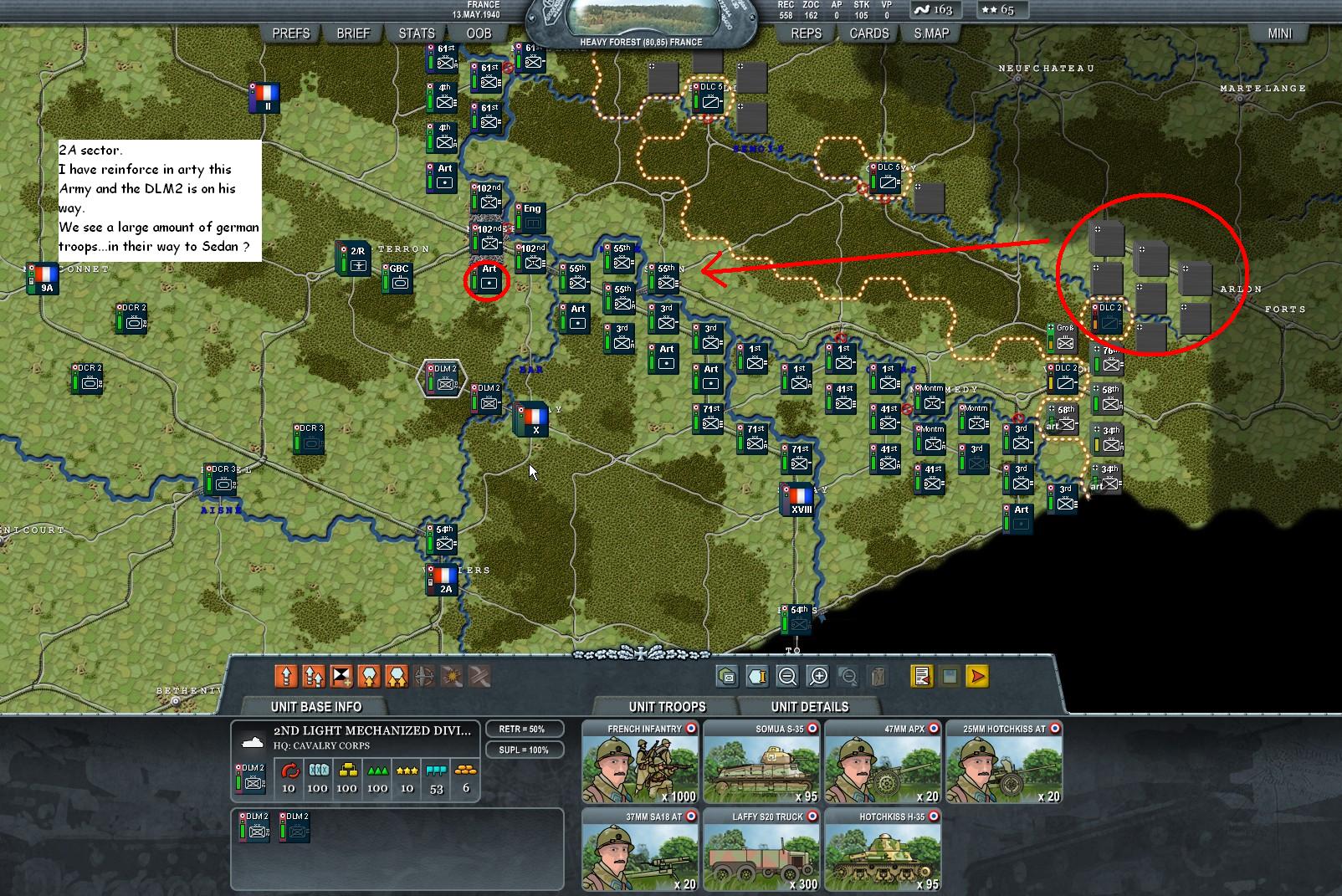The width and height of the screenshot is (1342, 896).
Task: Click the 2nd Light Mechanized Division title
Action: coord(372,730)
